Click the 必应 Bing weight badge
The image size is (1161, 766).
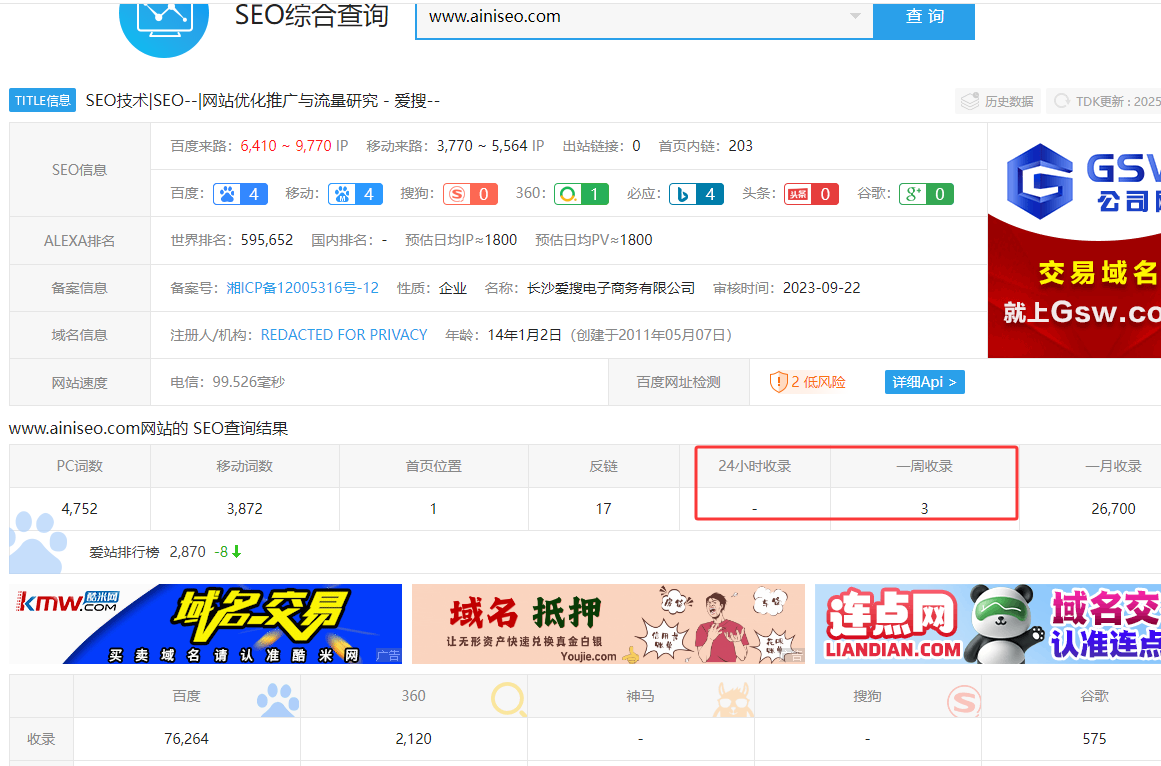point(696,194)
